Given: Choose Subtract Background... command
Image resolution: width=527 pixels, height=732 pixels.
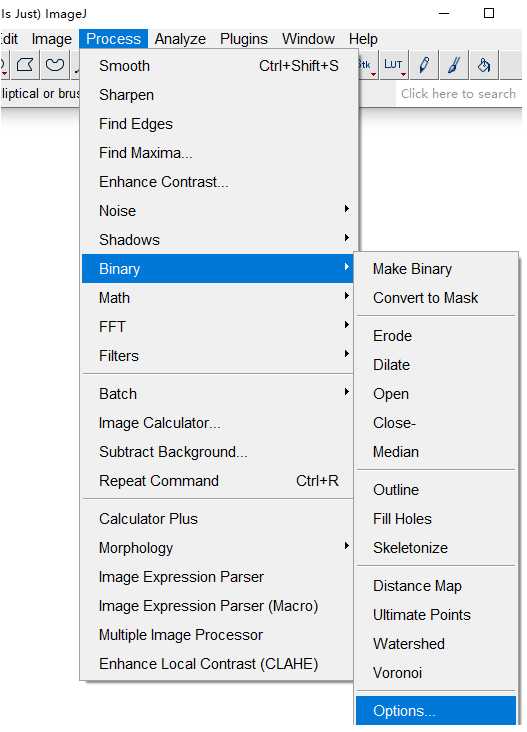Looking at the screenshot, I should click(217, 452).
